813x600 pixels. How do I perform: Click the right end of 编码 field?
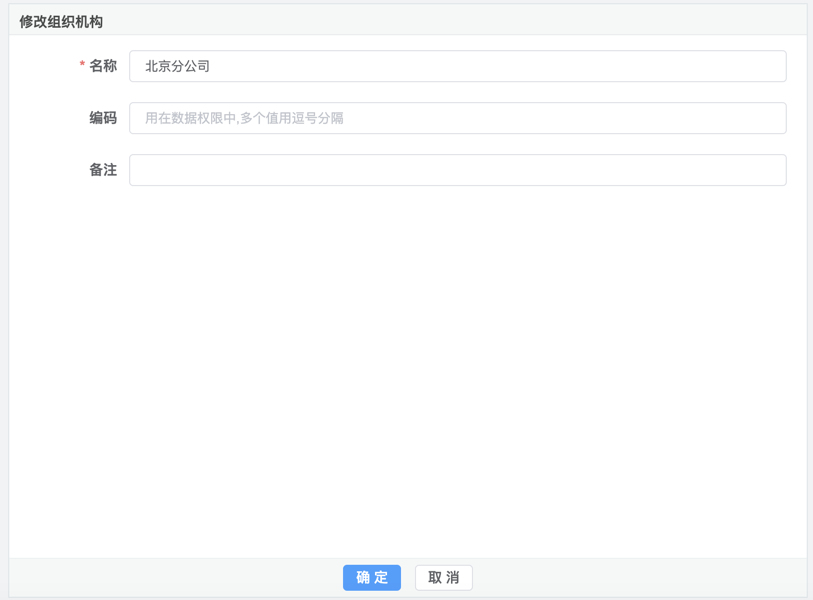click(x=770, y=118)
